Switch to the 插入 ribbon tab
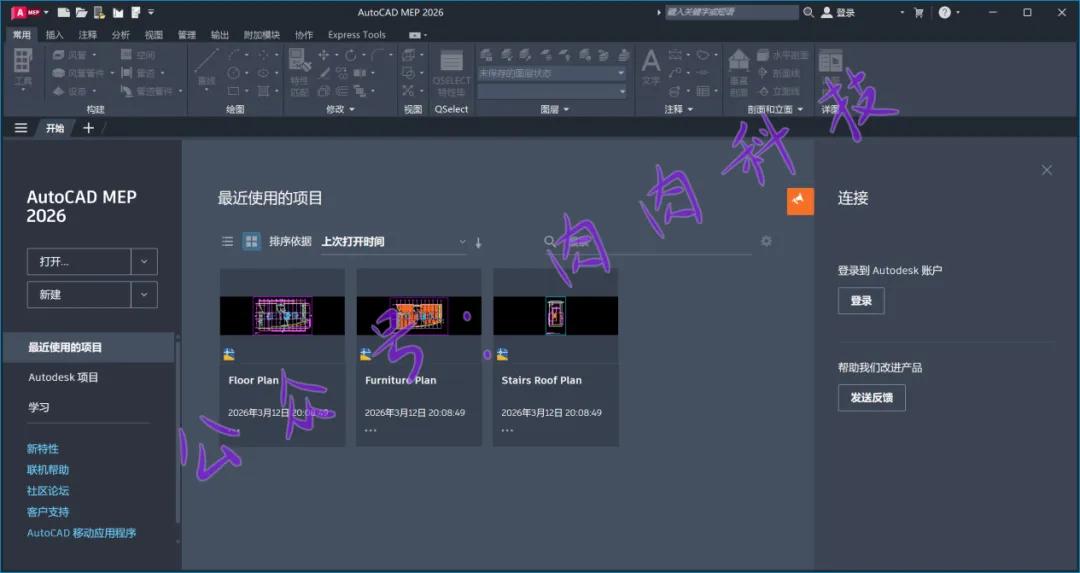The image size is (1080, 573). (x=54, y=35)
